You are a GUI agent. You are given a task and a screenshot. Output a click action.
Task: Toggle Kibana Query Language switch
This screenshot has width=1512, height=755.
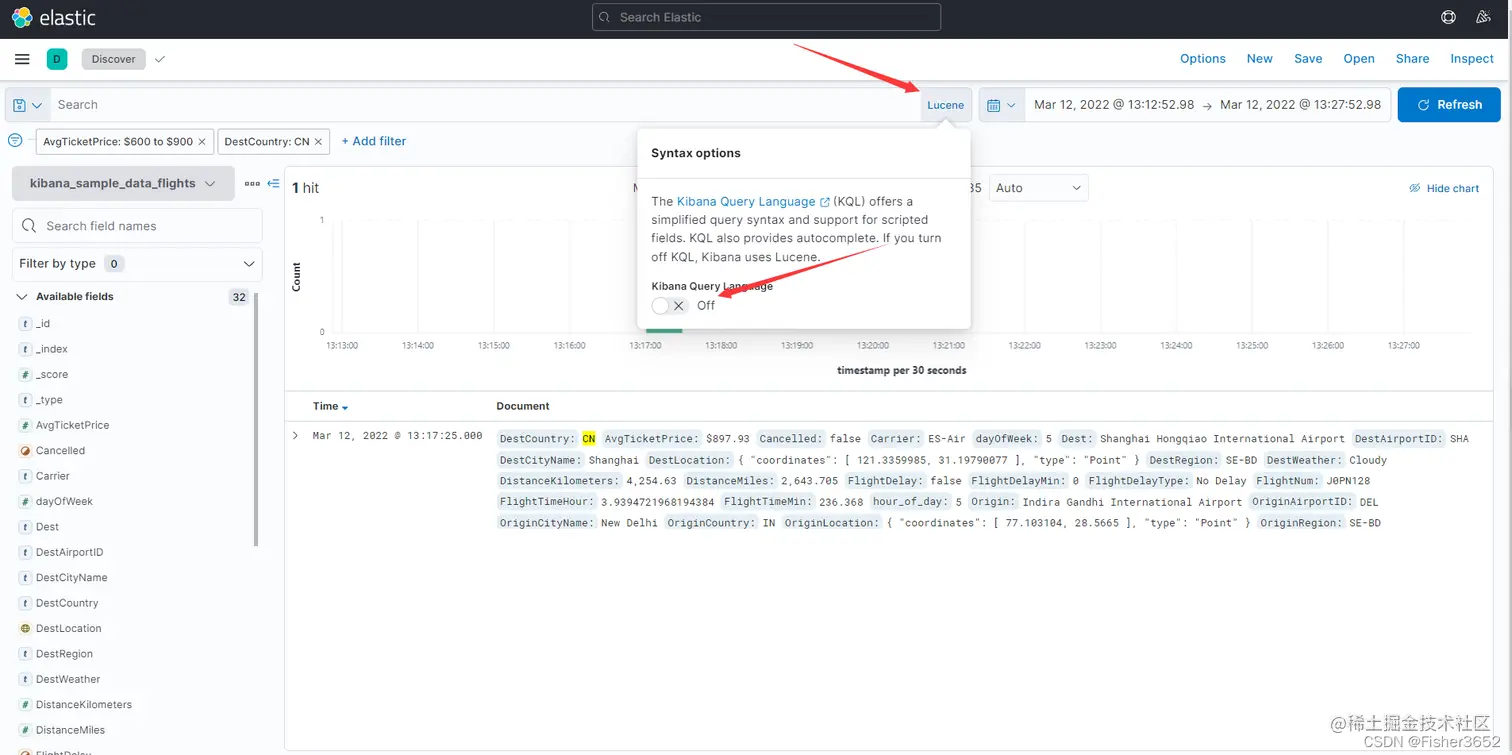coord(669,306)
